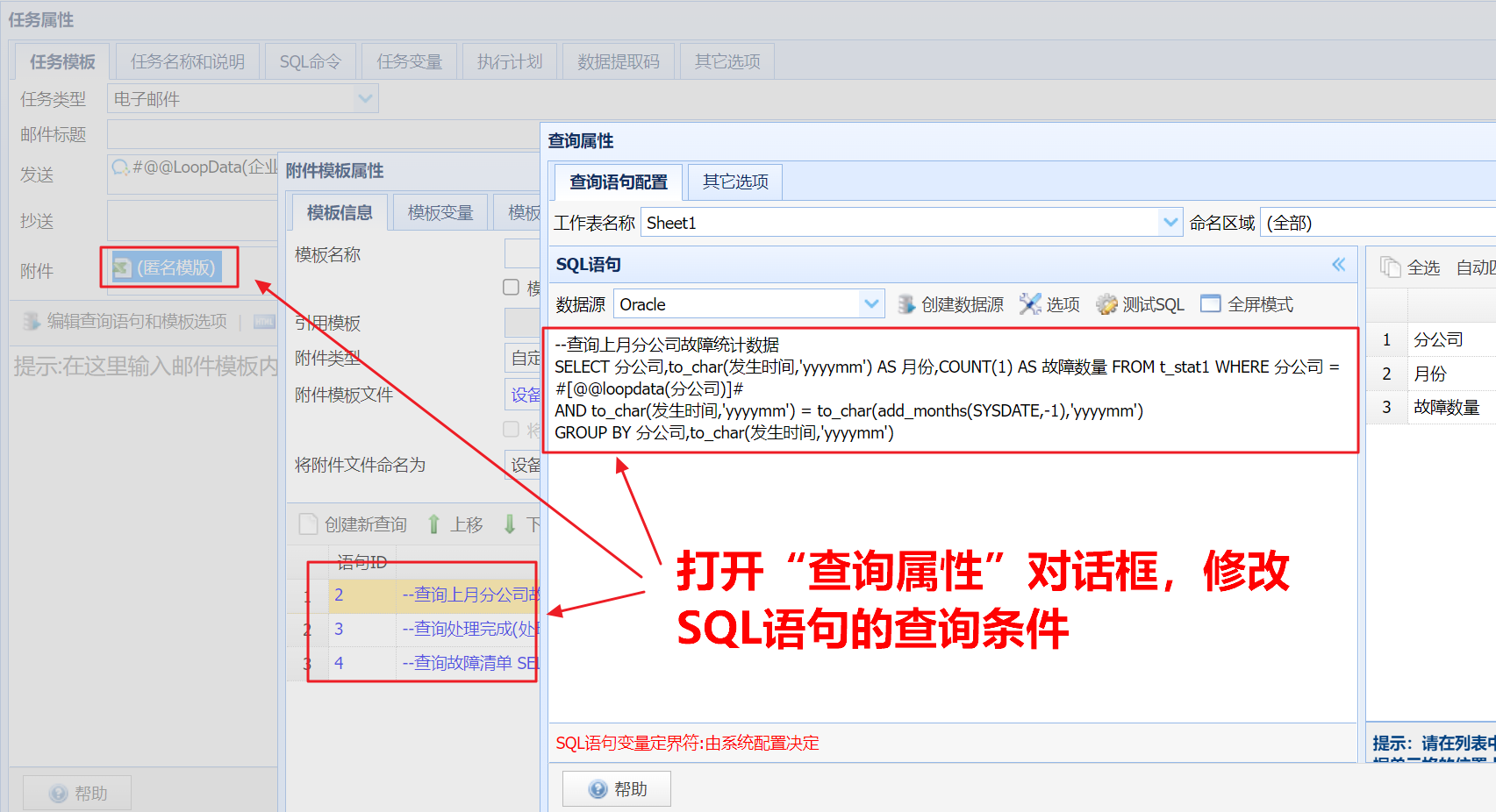
Task: Tick the checkbox under 模板名称
Action: point(511,288)
